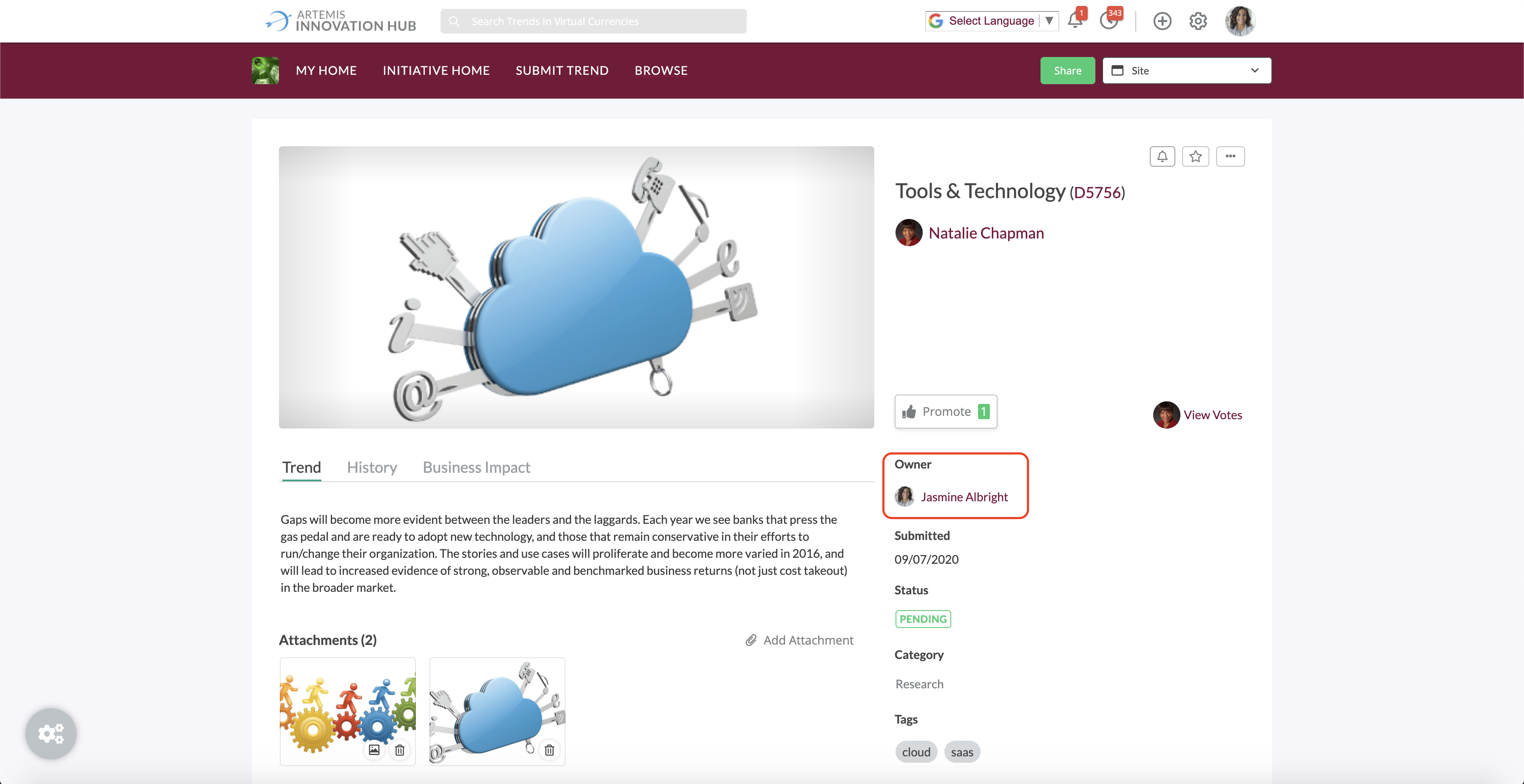This screenshot has height=784, width=1524.
Task: Click the main cloud trend image
Action: [x=576, y=287]
